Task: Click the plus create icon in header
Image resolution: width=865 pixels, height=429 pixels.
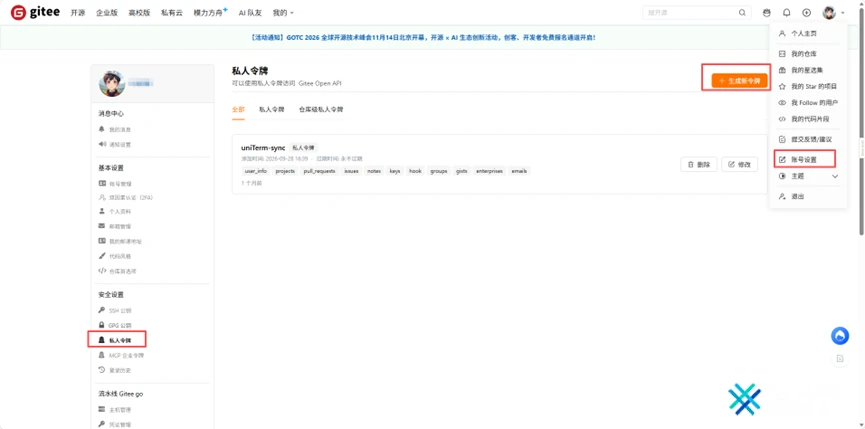Action: 807,13
